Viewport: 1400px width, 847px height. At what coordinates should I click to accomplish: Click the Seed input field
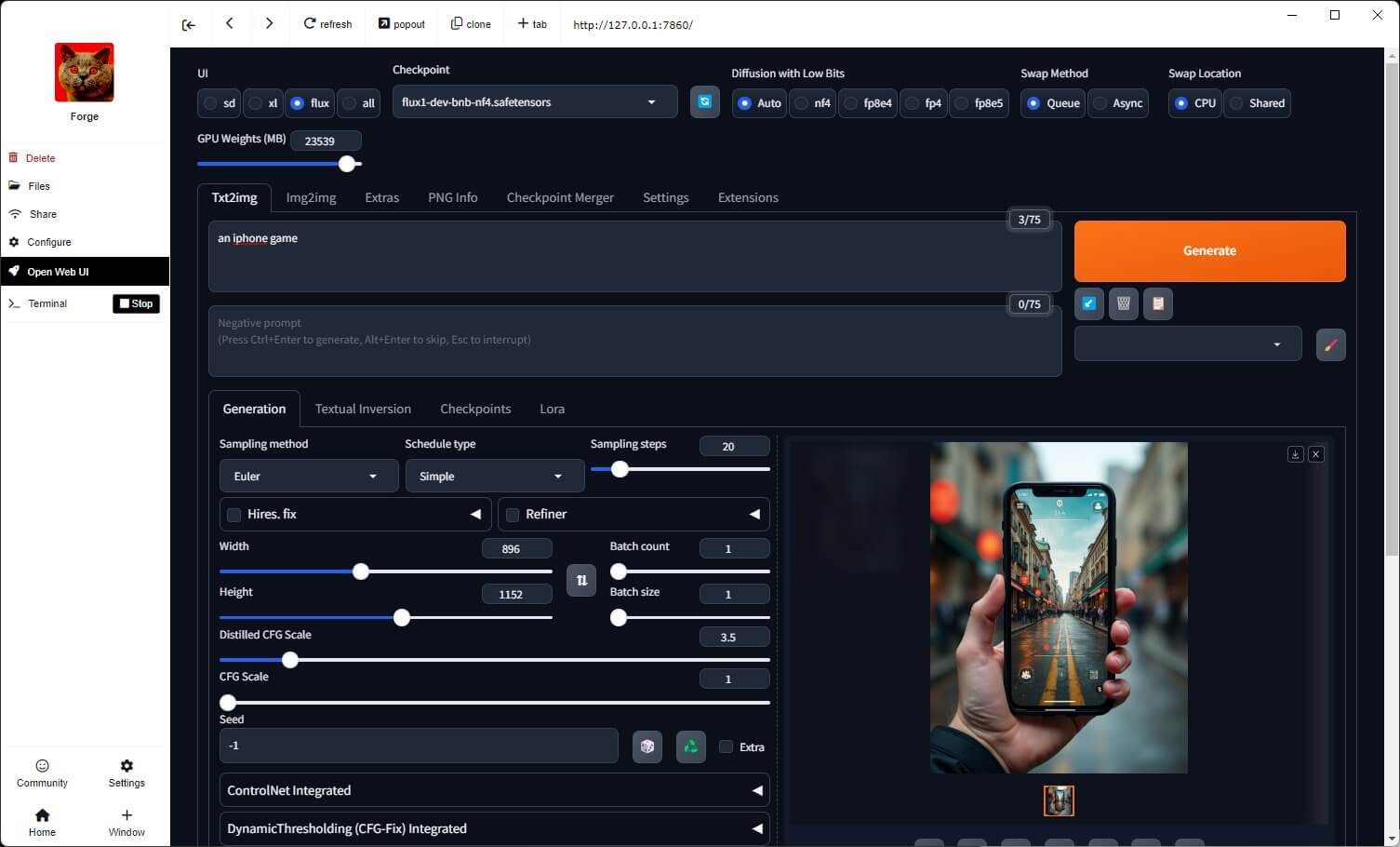pos(418,746)
